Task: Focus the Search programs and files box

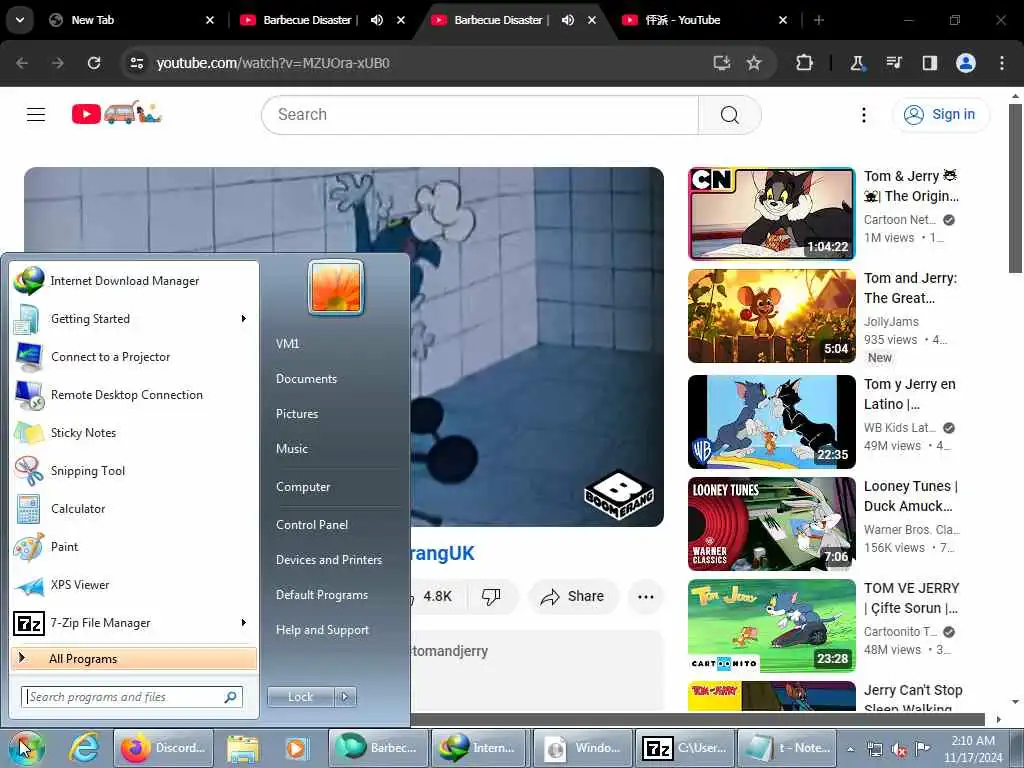Action: coord(132,697)
